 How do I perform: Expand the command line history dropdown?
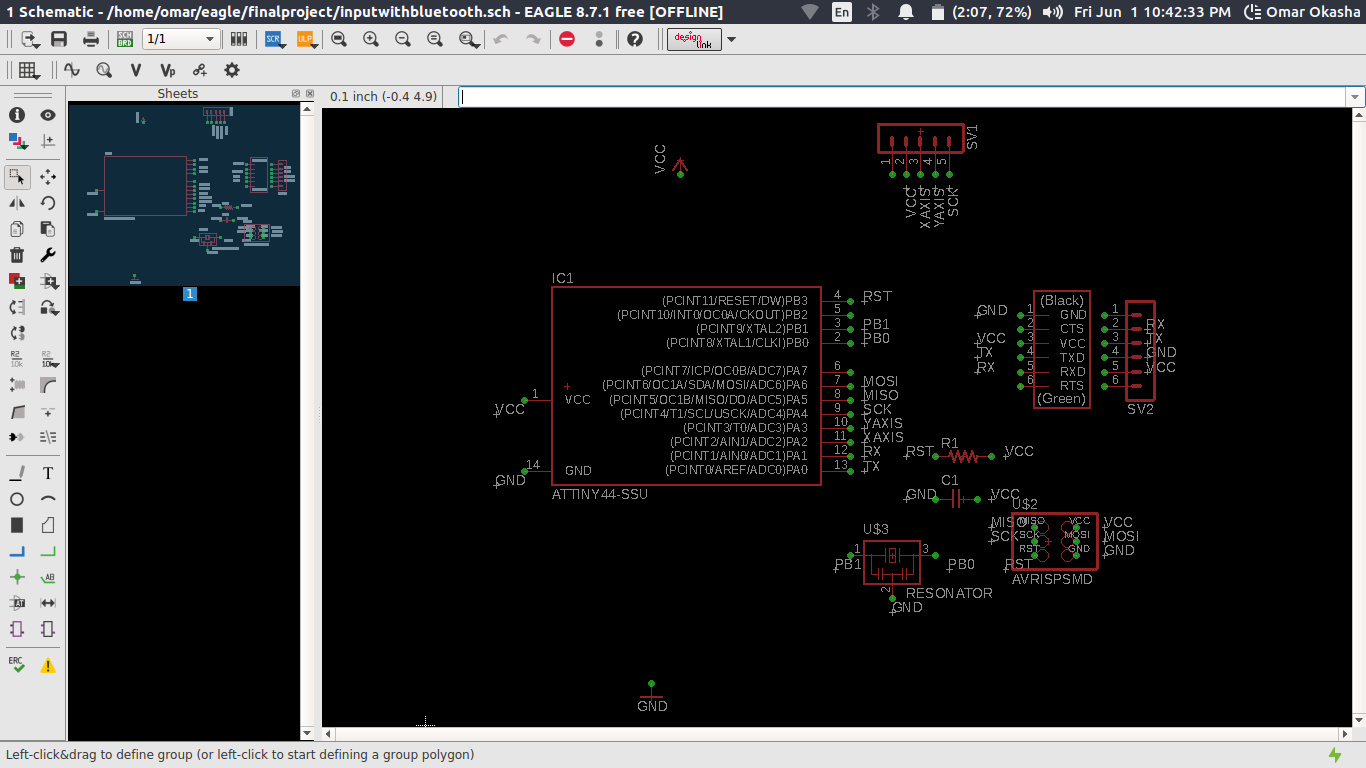(x=1356, y=97)
